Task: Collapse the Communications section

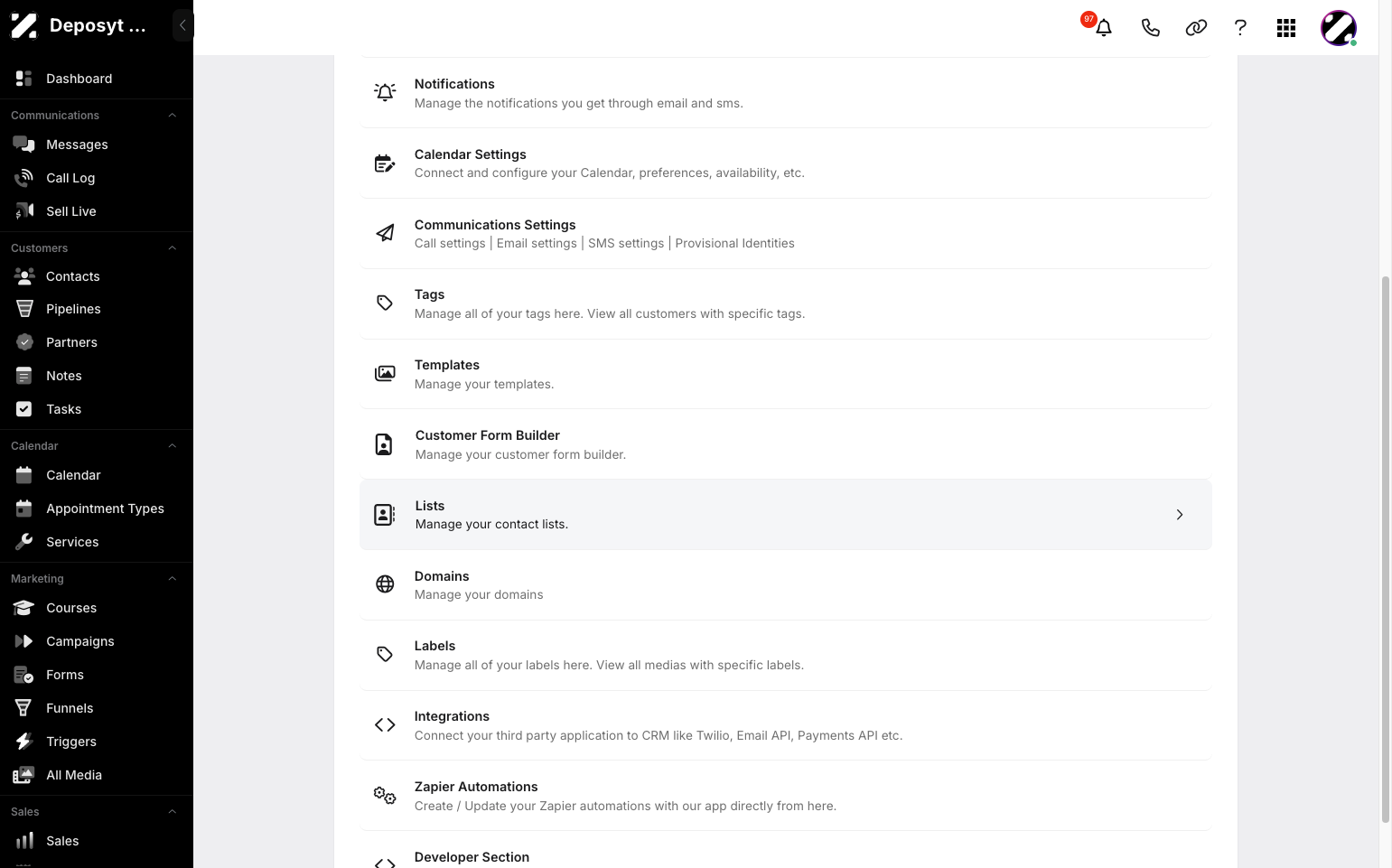Action: [x=172, y=116]
